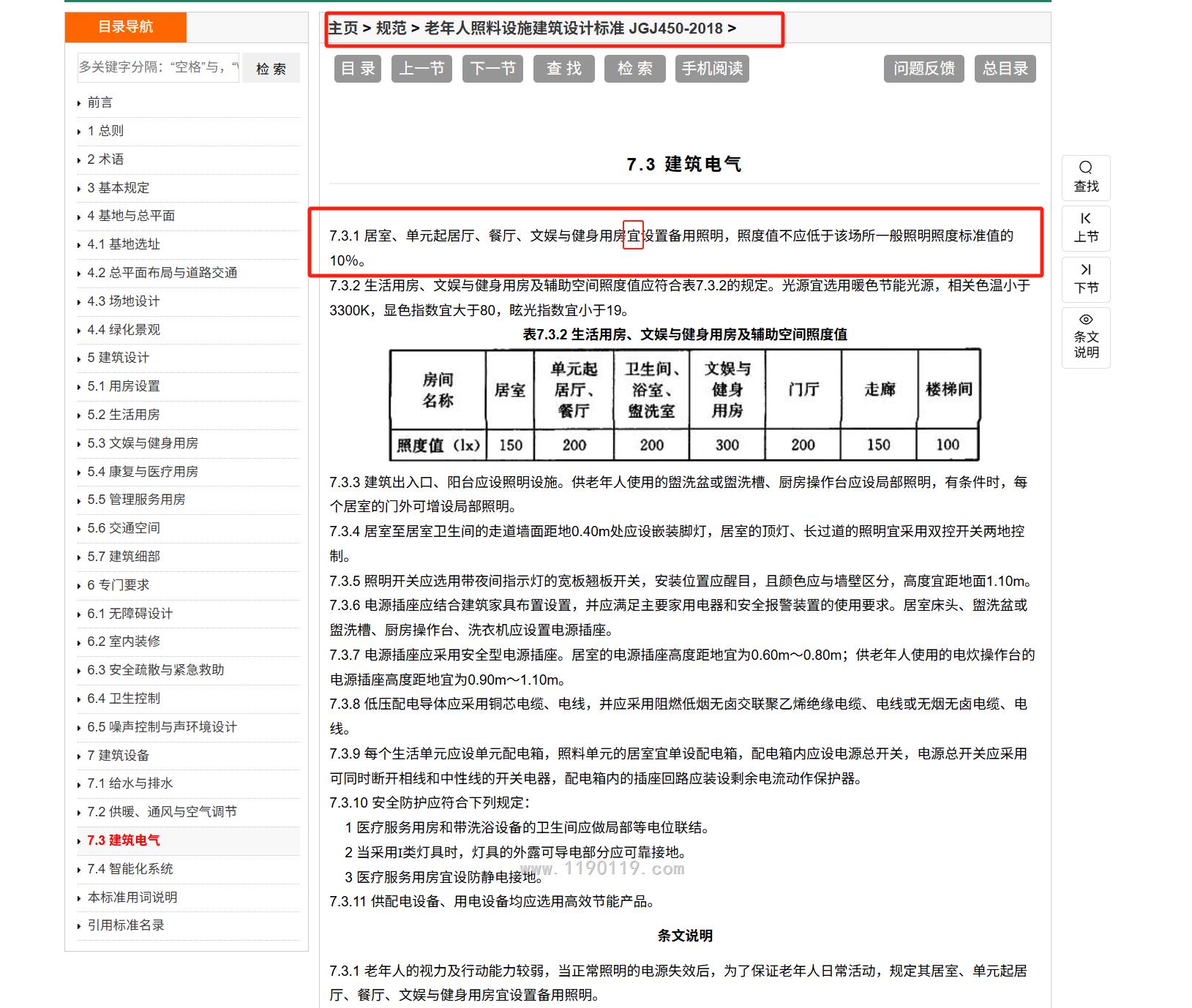Go to previous section via 上一节

pyautogui.click(x=421, y=69)
